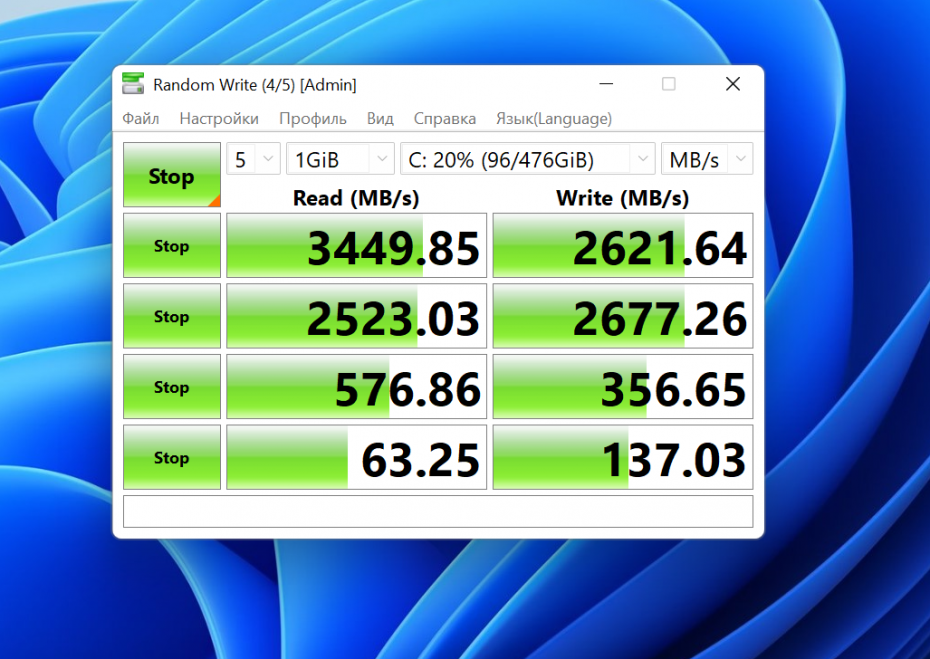Open the unit dropdown showing MB/s
The width and height of the screenshot is (930, 659).
(x=707, y=159)
